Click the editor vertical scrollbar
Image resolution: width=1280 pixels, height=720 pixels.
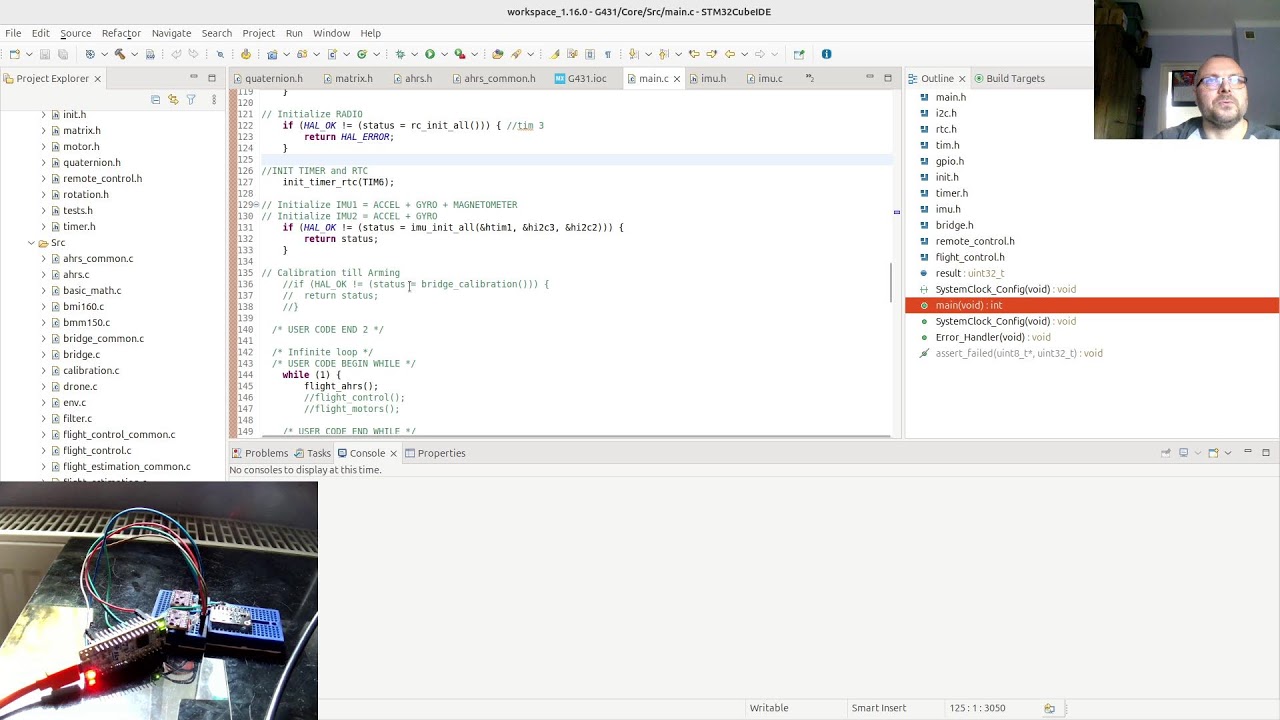(x=890, y=283)
